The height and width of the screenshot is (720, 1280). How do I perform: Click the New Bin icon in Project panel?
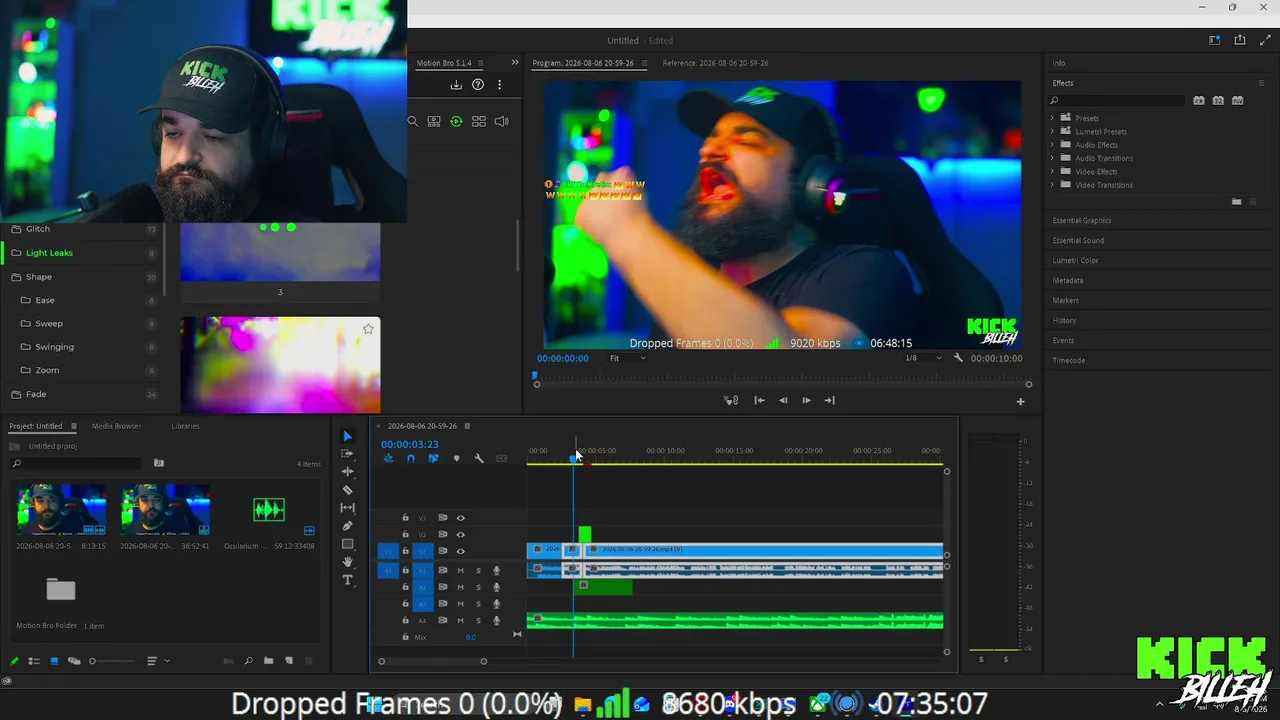click(268, 661)
